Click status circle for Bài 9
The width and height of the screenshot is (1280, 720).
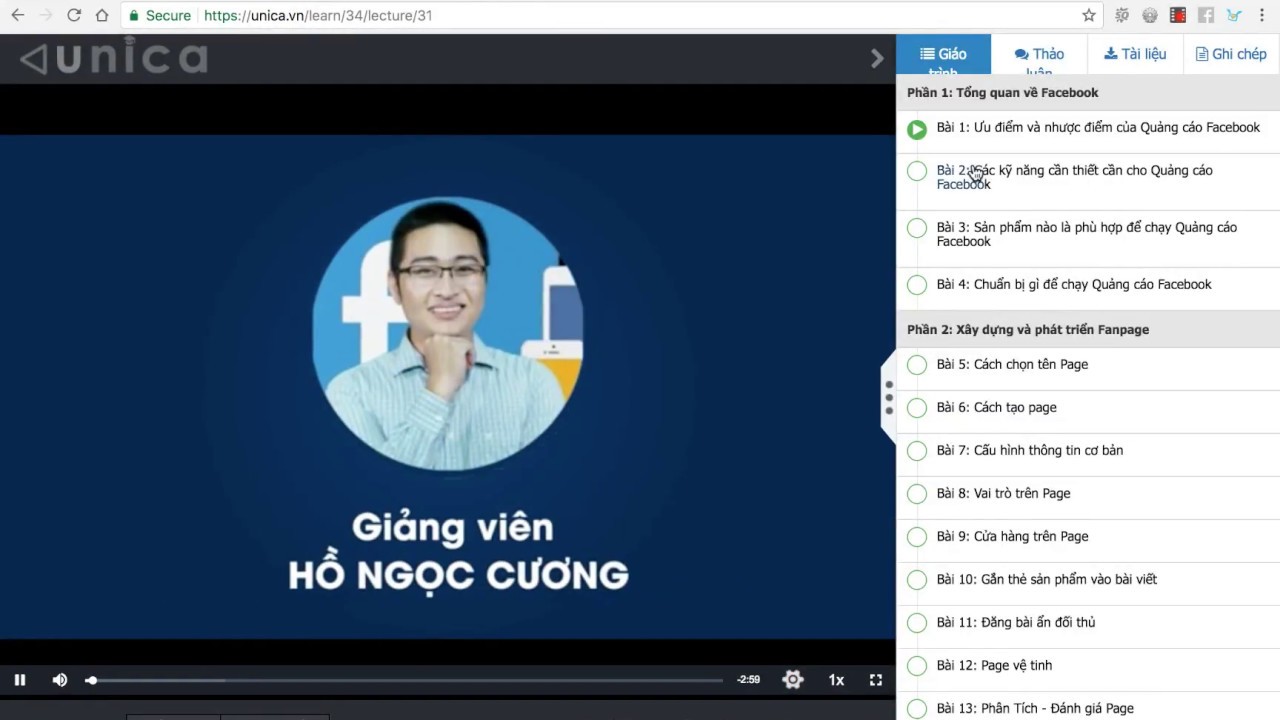pyautogui.click(x=917, y=537)
